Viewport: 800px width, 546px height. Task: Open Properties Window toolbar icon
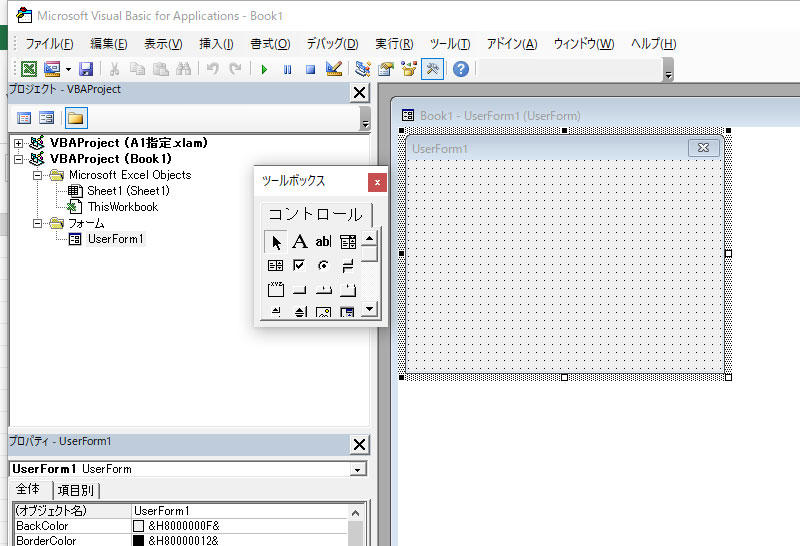tap(386, 69)
